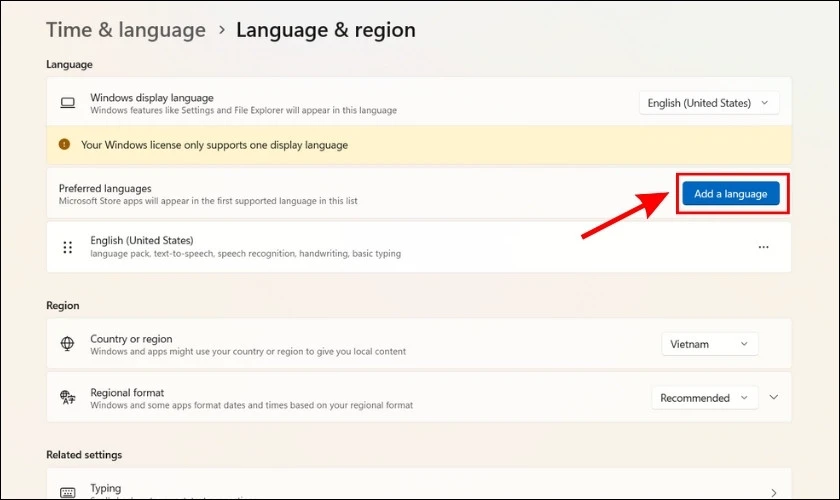Screen dimensions: 840x500
Task: Expand the Regional format section chevron
Action: point(774,398)
